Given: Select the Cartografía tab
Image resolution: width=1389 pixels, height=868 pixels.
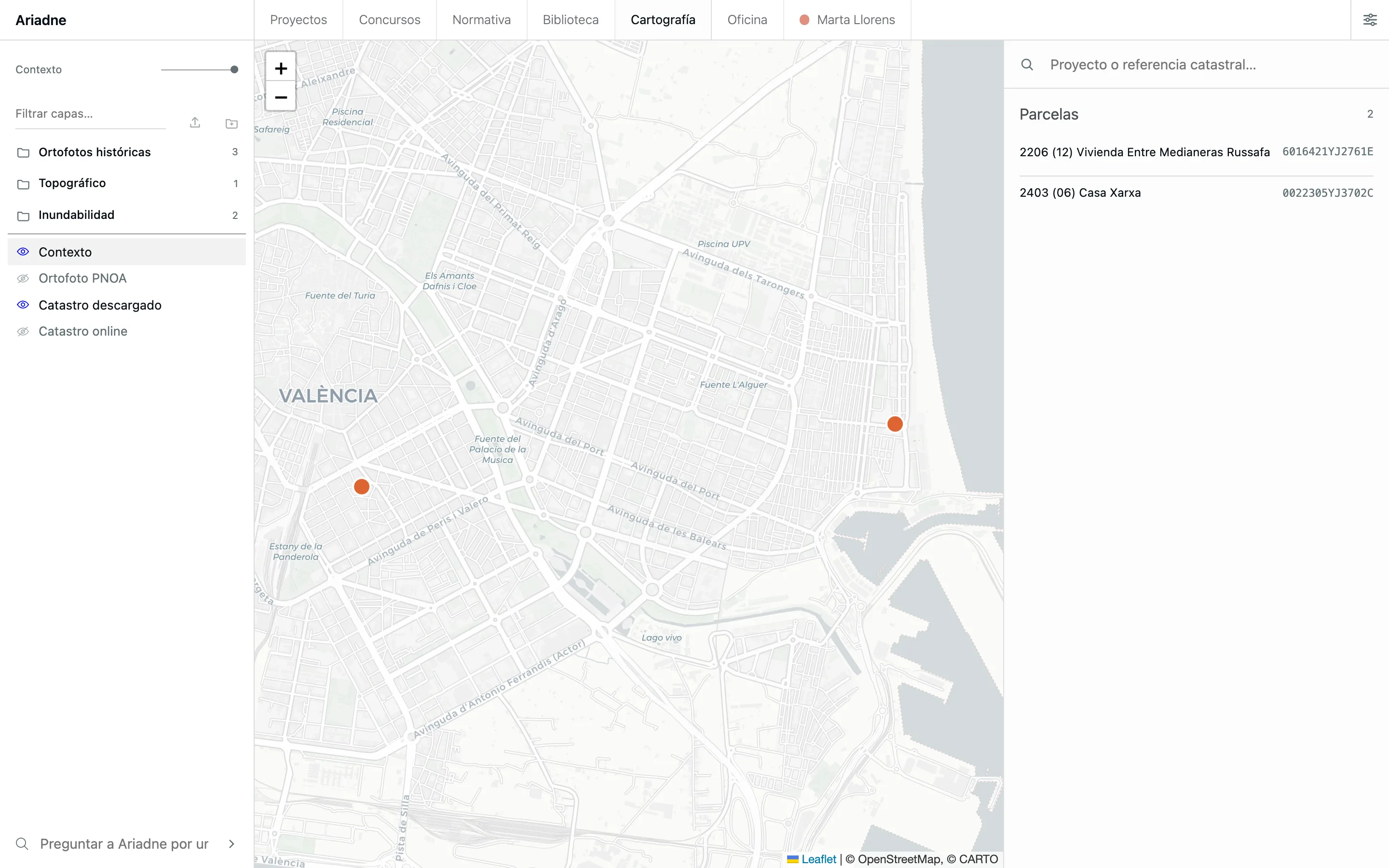Looking at the screenshot, I should click(x=663, y=19).
